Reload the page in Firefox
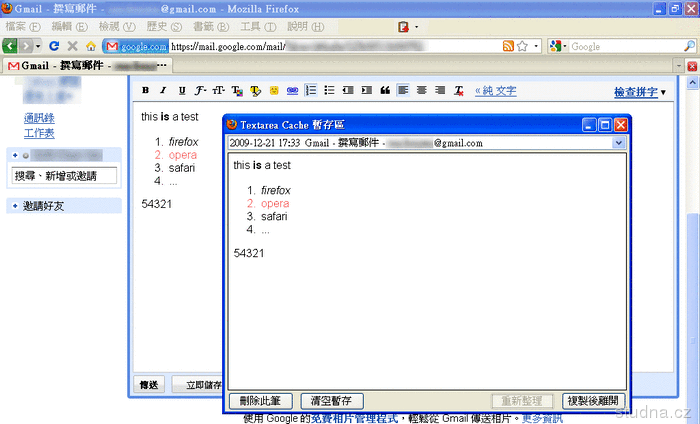The width and height of the screenshot is (700, 424). pyautogui.click(x=54, y=46)
